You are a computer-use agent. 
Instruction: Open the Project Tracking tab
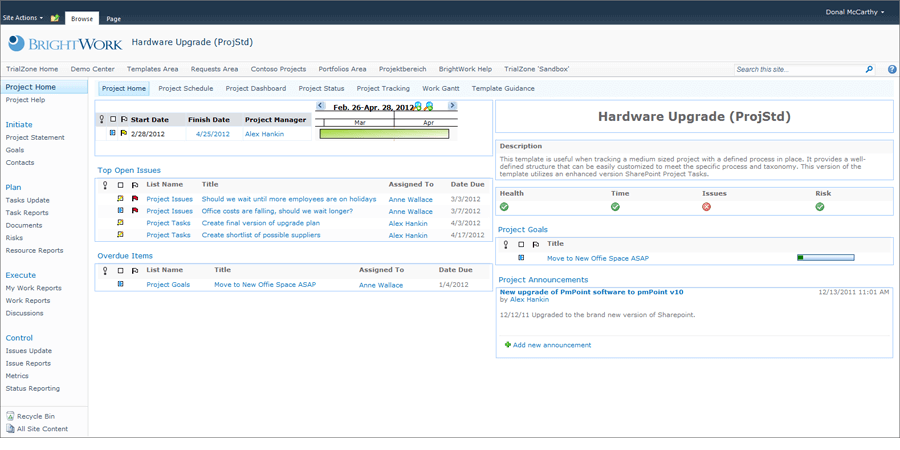(383, 88)
